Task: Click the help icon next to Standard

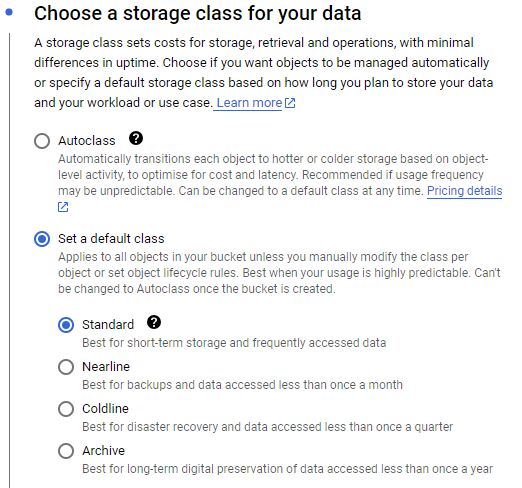Action: point(154,322)
